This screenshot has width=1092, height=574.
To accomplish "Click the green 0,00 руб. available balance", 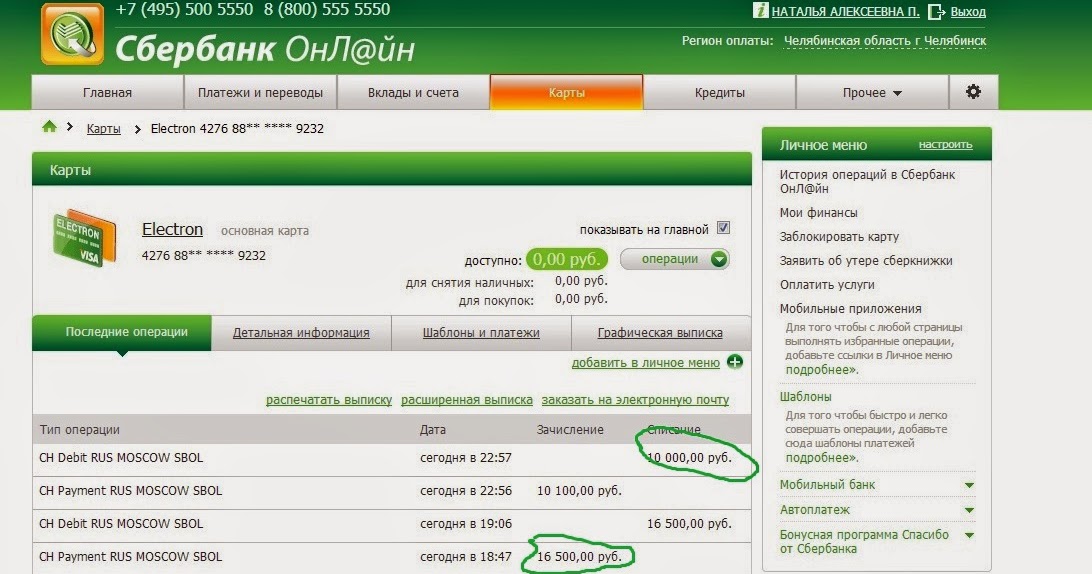I will pos(566,259).
